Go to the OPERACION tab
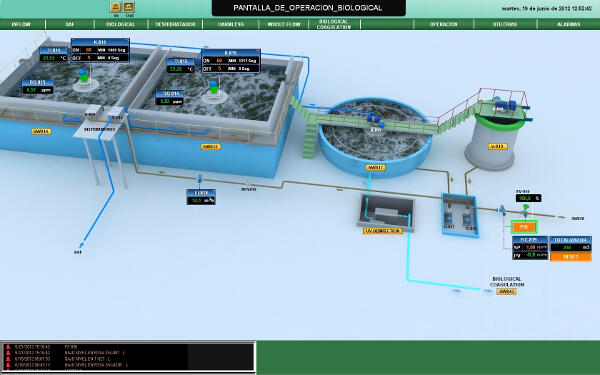Viewport: 600px width, 375px height. (x=443, y=24)
